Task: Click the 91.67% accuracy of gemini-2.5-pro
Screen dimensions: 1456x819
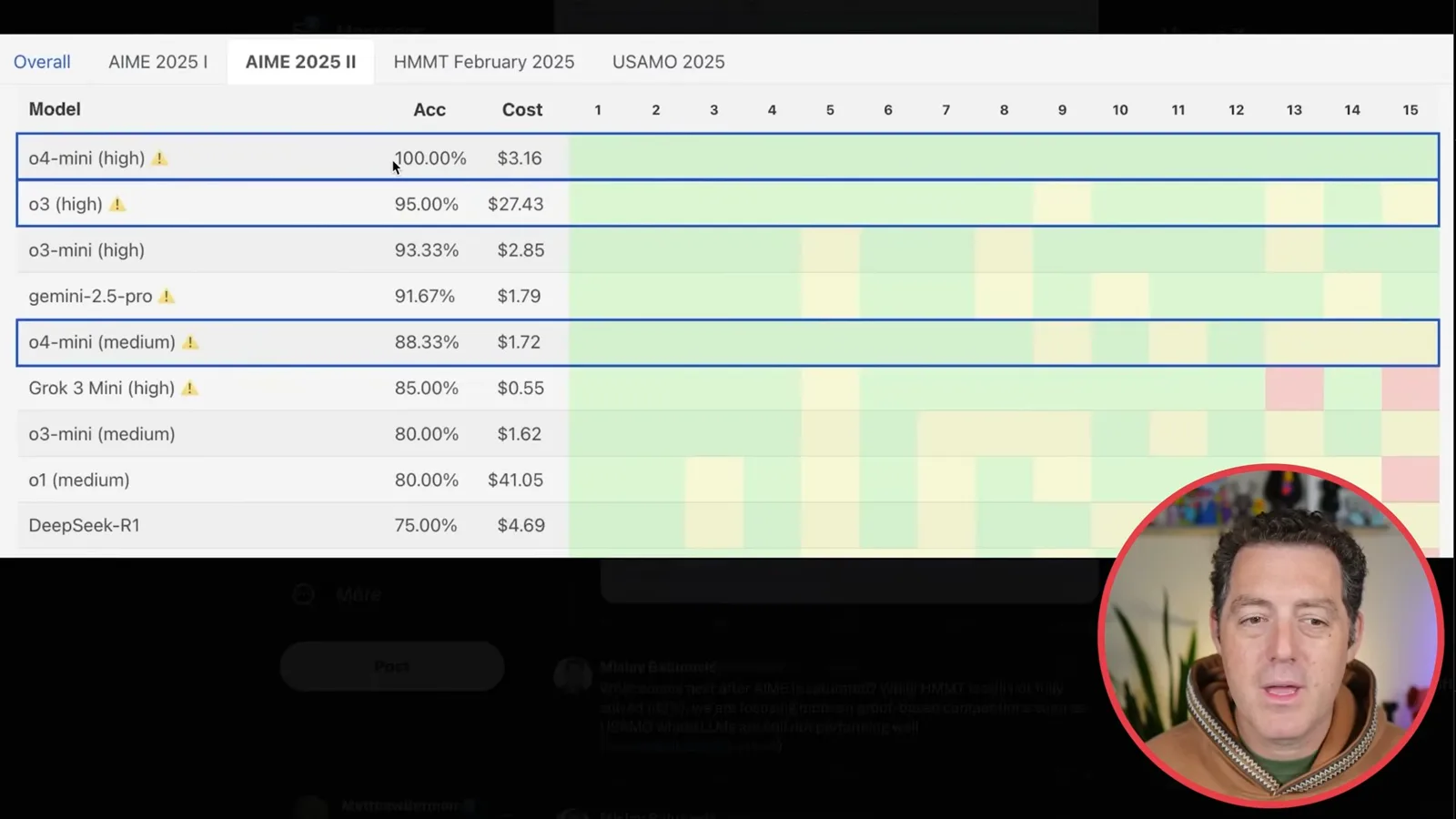Action: pyautogui.click(x=425, y=296)
